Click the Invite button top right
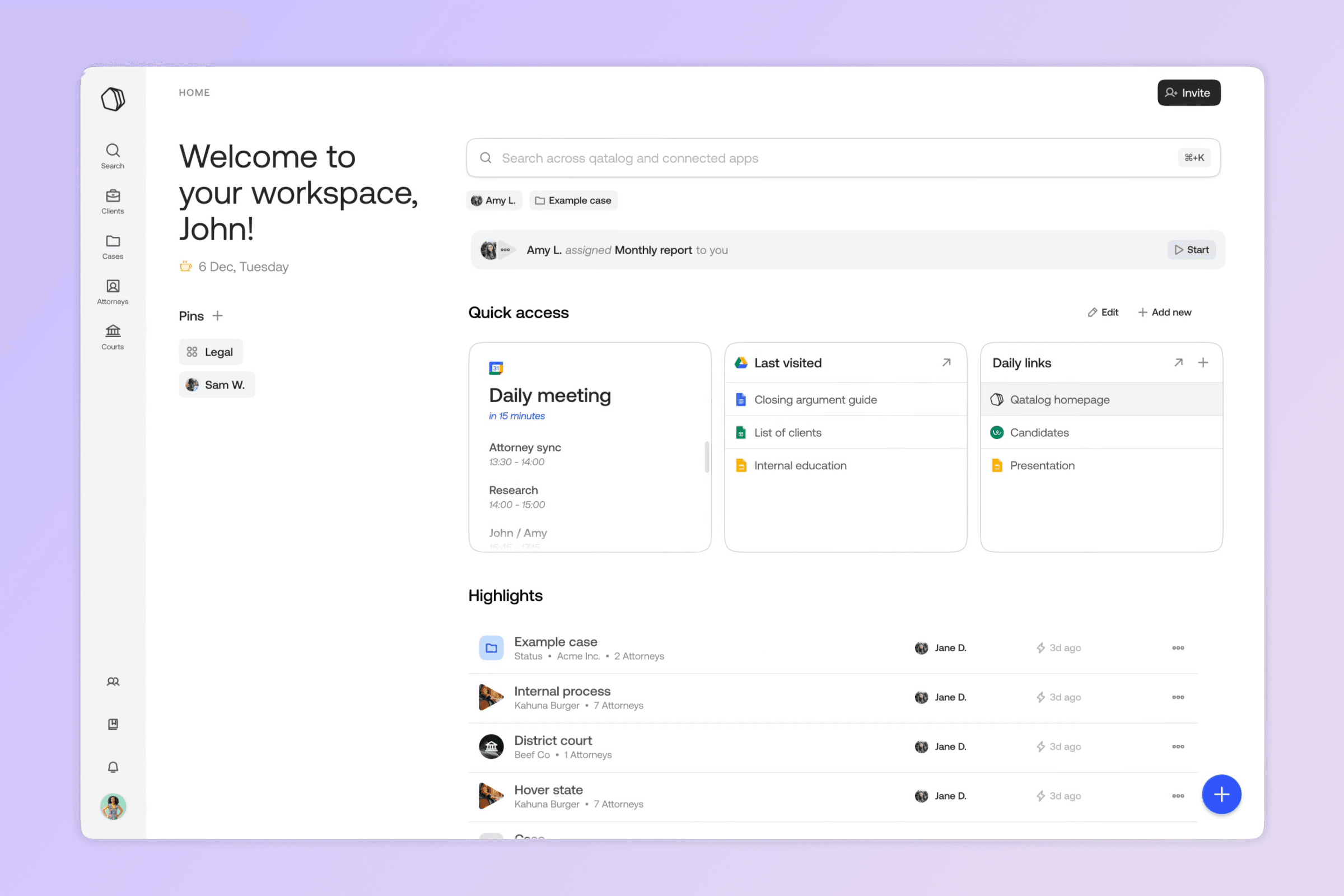Viewport: 1344px width, 896px height. [1188, 92]
